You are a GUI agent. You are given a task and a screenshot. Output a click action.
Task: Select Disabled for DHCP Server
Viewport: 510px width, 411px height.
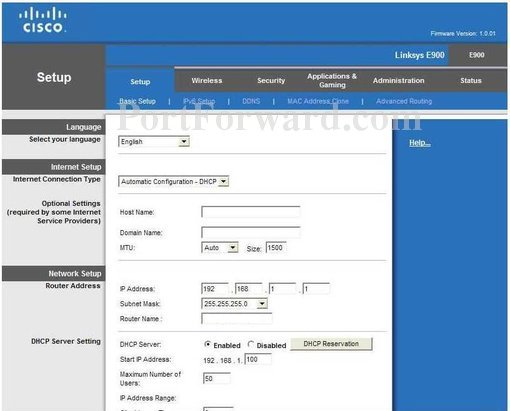pos(251,344)
